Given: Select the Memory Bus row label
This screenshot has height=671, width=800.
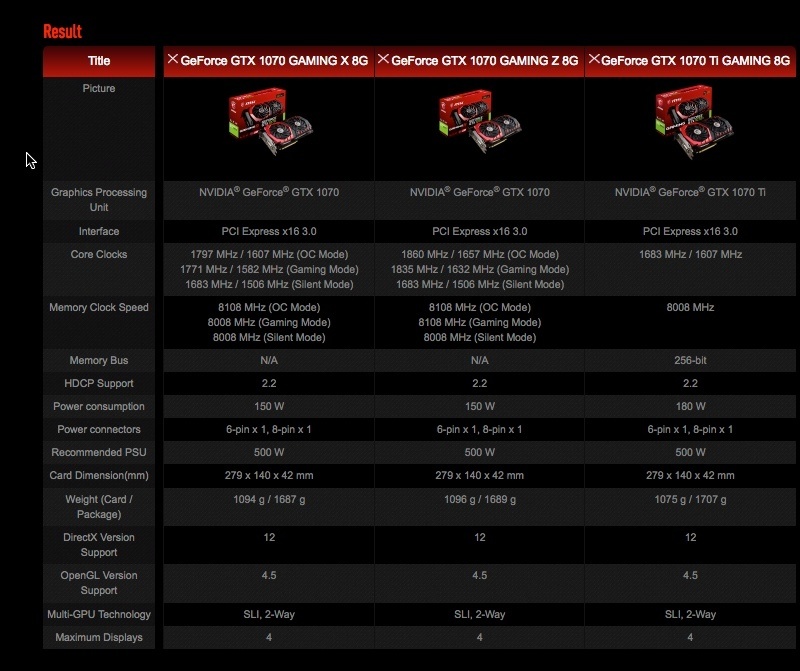Looking at the screenshot, I should click(x=99, y=360).
